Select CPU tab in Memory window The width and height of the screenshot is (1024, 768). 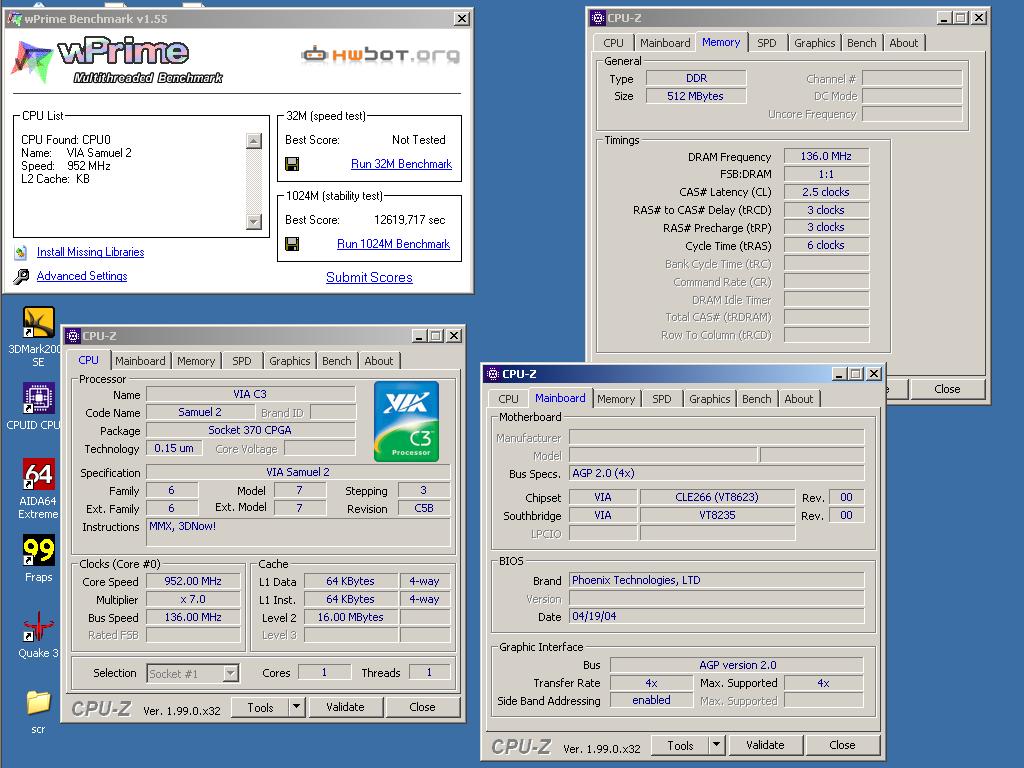click(613, 42)
